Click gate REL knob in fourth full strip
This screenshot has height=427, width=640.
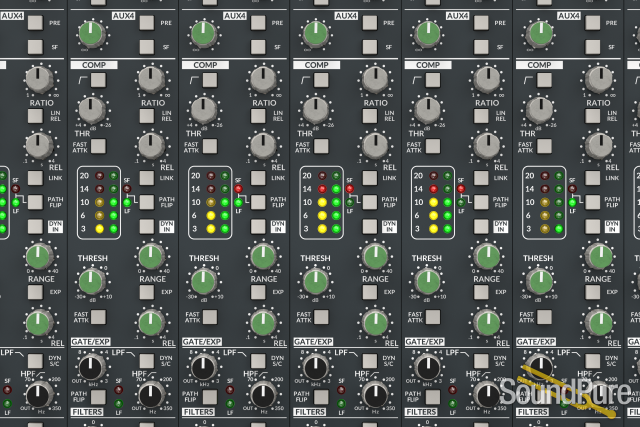487,323
